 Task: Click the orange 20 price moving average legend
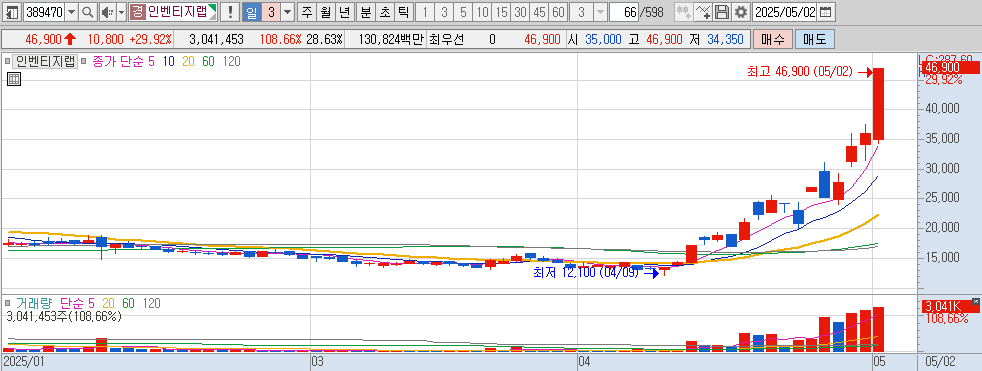tap(189, 61)
